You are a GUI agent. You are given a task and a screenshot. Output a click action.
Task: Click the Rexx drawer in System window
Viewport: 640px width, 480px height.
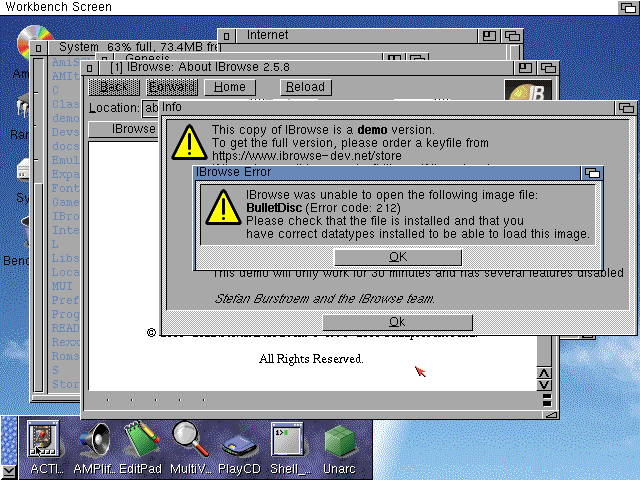coord(65,342)
